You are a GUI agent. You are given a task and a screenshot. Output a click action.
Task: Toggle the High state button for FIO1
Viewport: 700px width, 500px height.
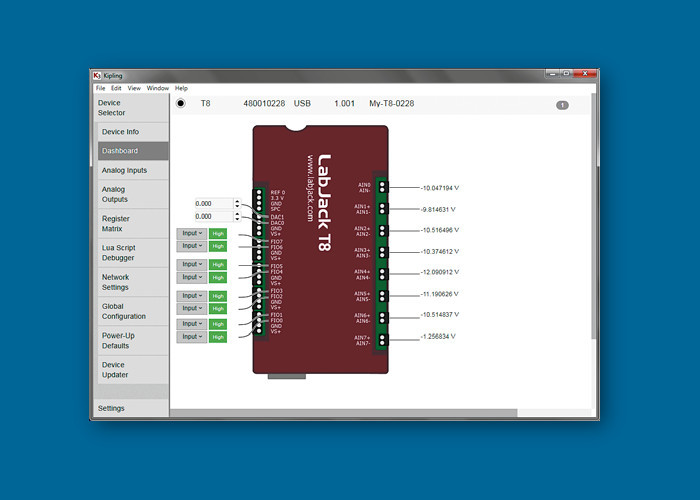[x=218, y=324]
